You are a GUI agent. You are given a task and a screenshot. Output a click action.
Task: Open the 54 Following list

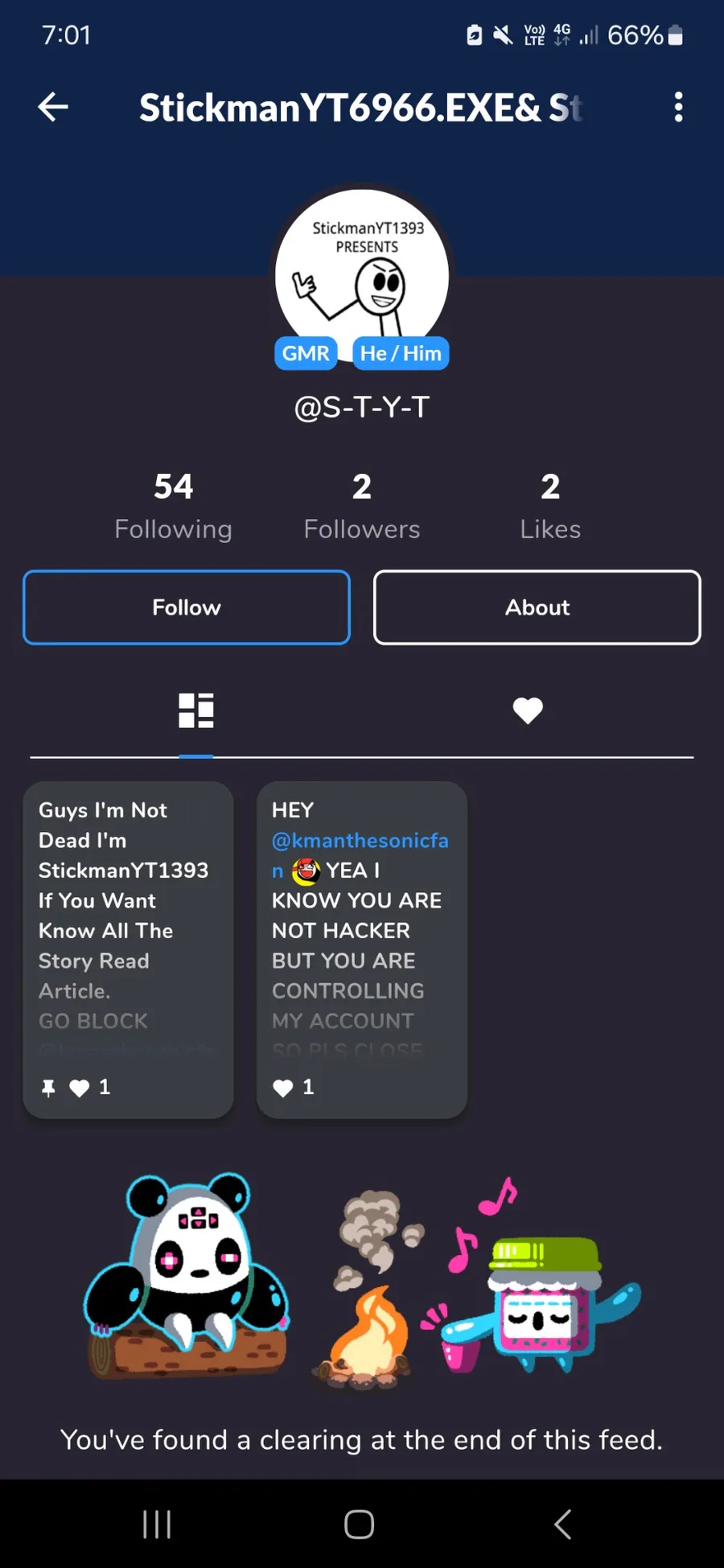[x=174, y=507]
